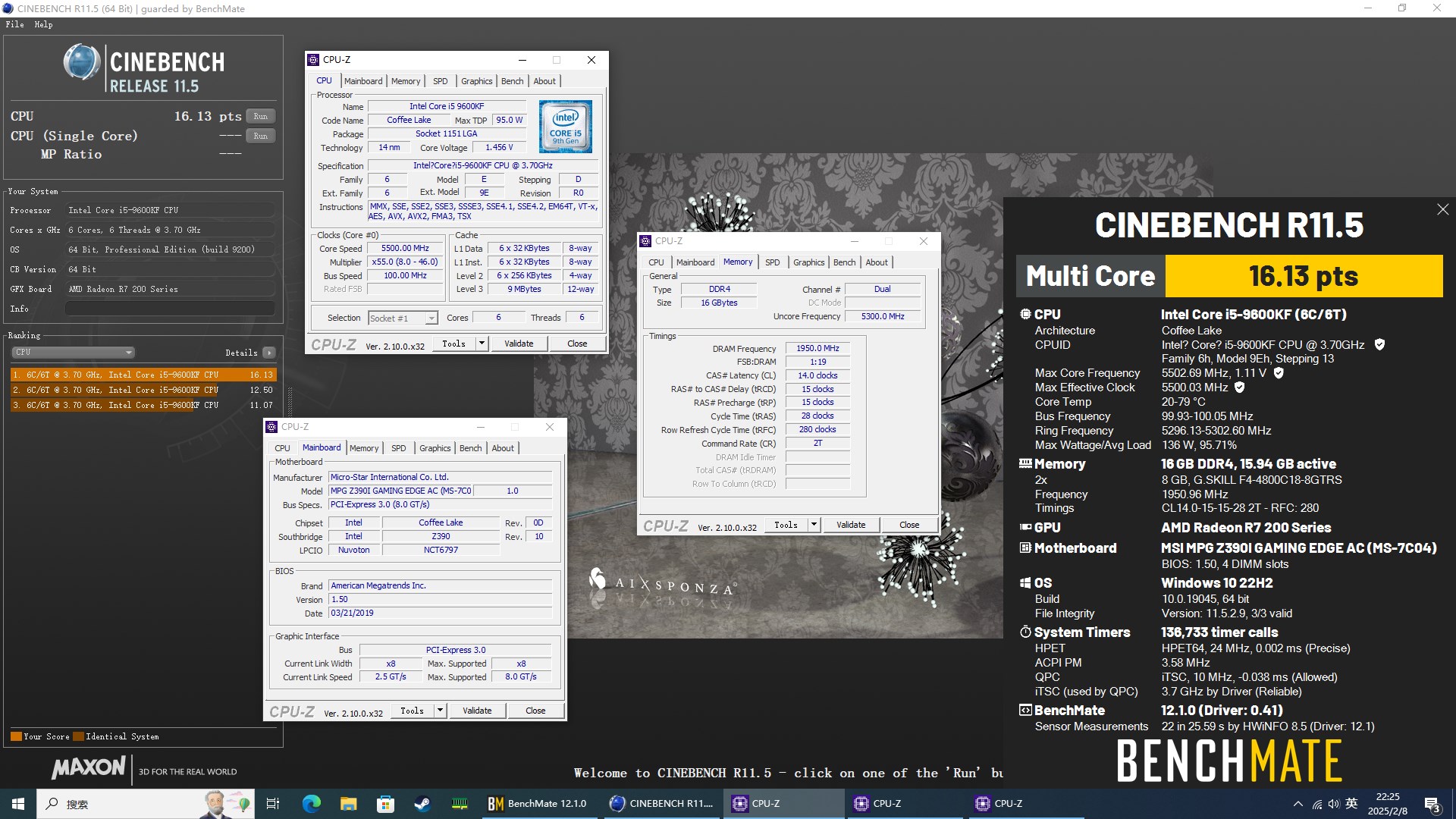Open the Windows Start menu
This screenshot has height=819, width=1456.
pos(18,804)
